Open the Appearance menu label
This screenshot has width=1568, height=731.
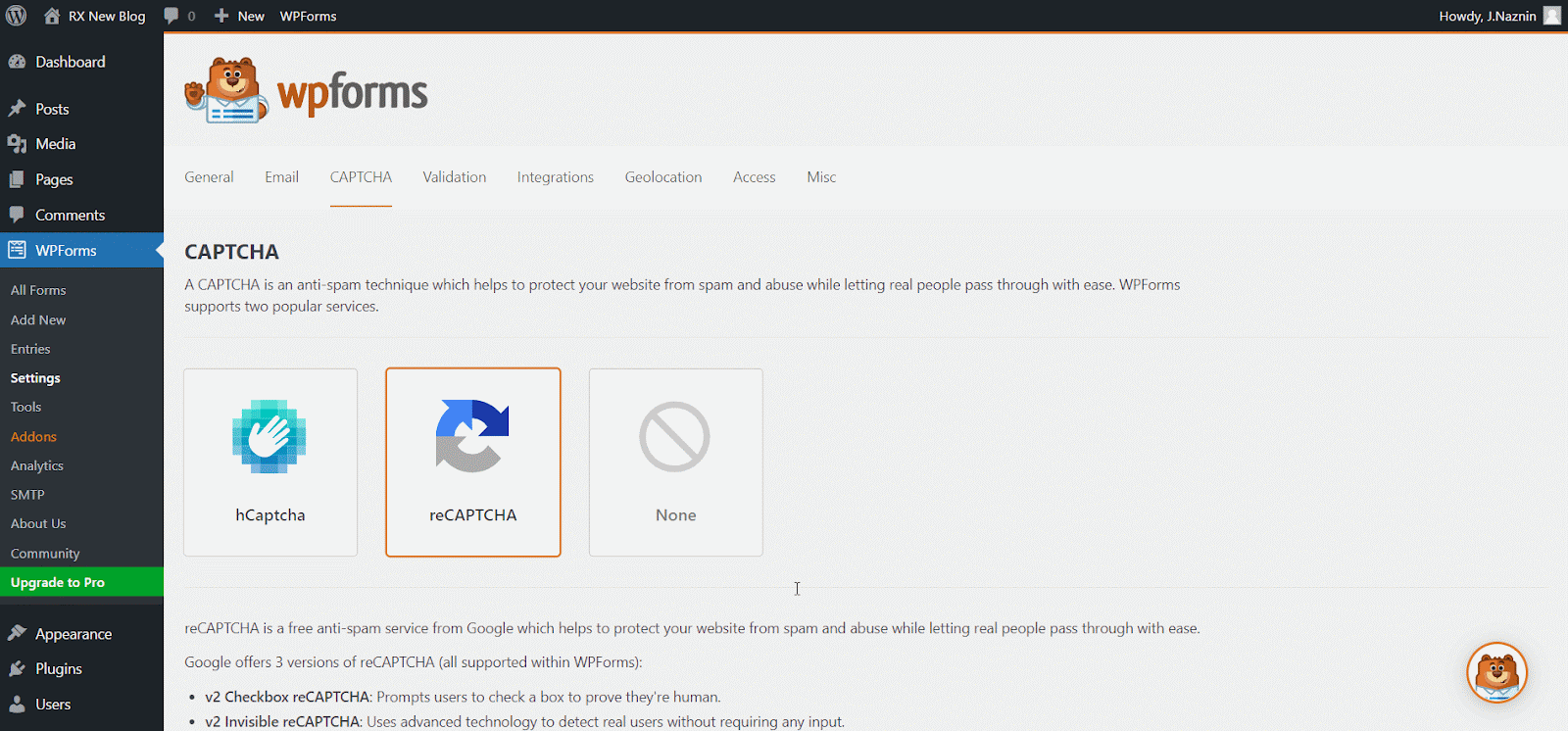coord(73,634)
